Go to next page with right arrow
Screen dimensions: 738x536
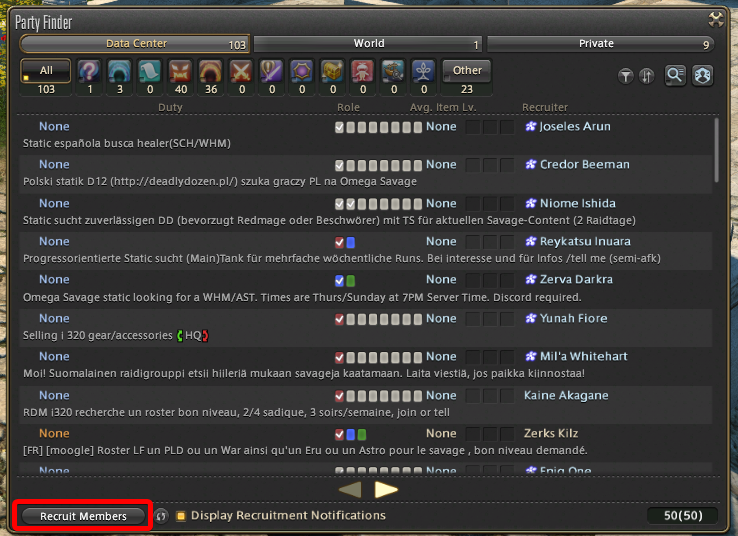click(x=386, y=490)
